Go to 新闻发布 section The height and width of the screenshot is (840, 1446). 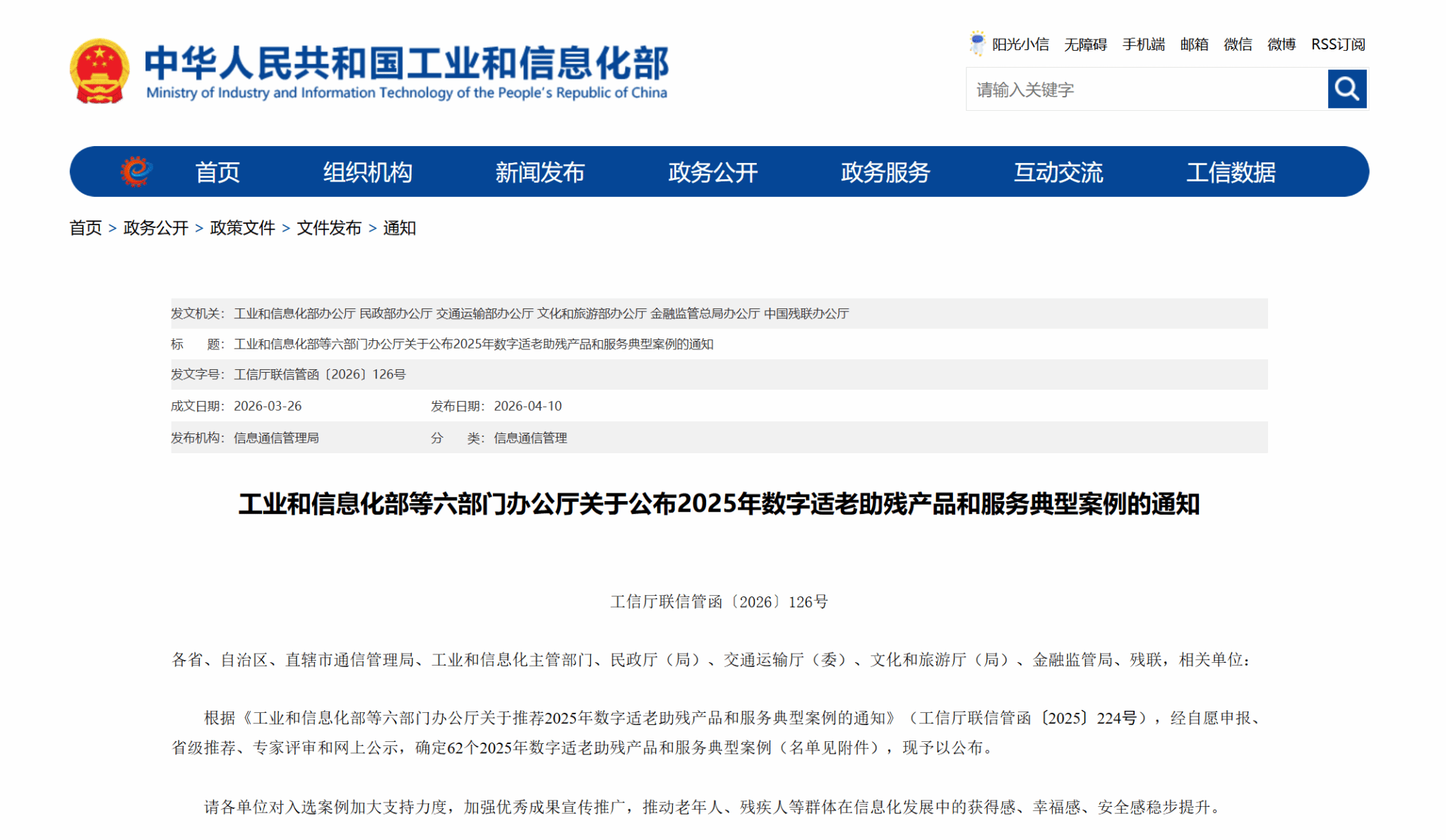[x=539, y=172]
